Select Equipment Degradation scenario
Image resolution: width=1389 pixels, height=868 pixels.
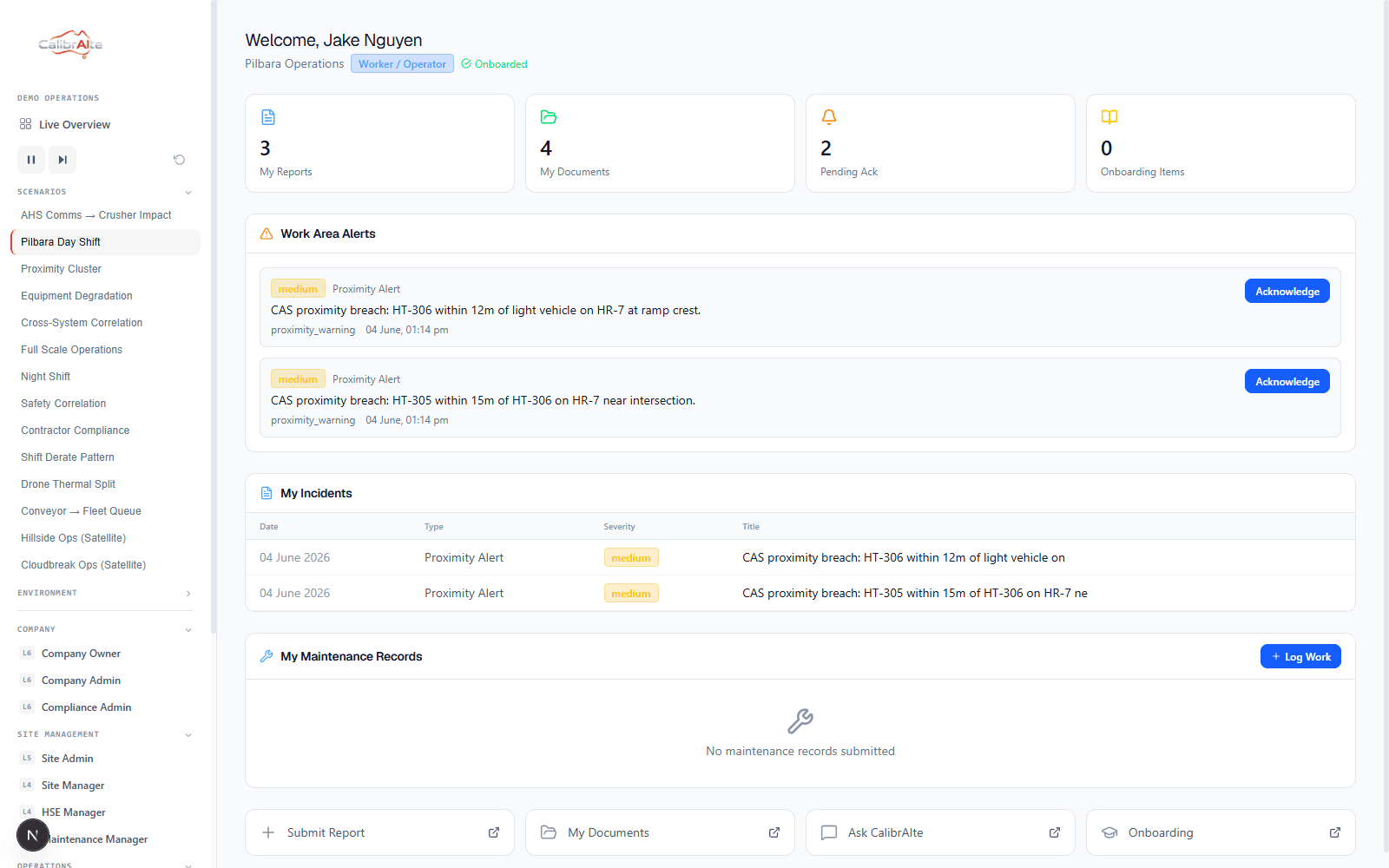tap(105, 296)
